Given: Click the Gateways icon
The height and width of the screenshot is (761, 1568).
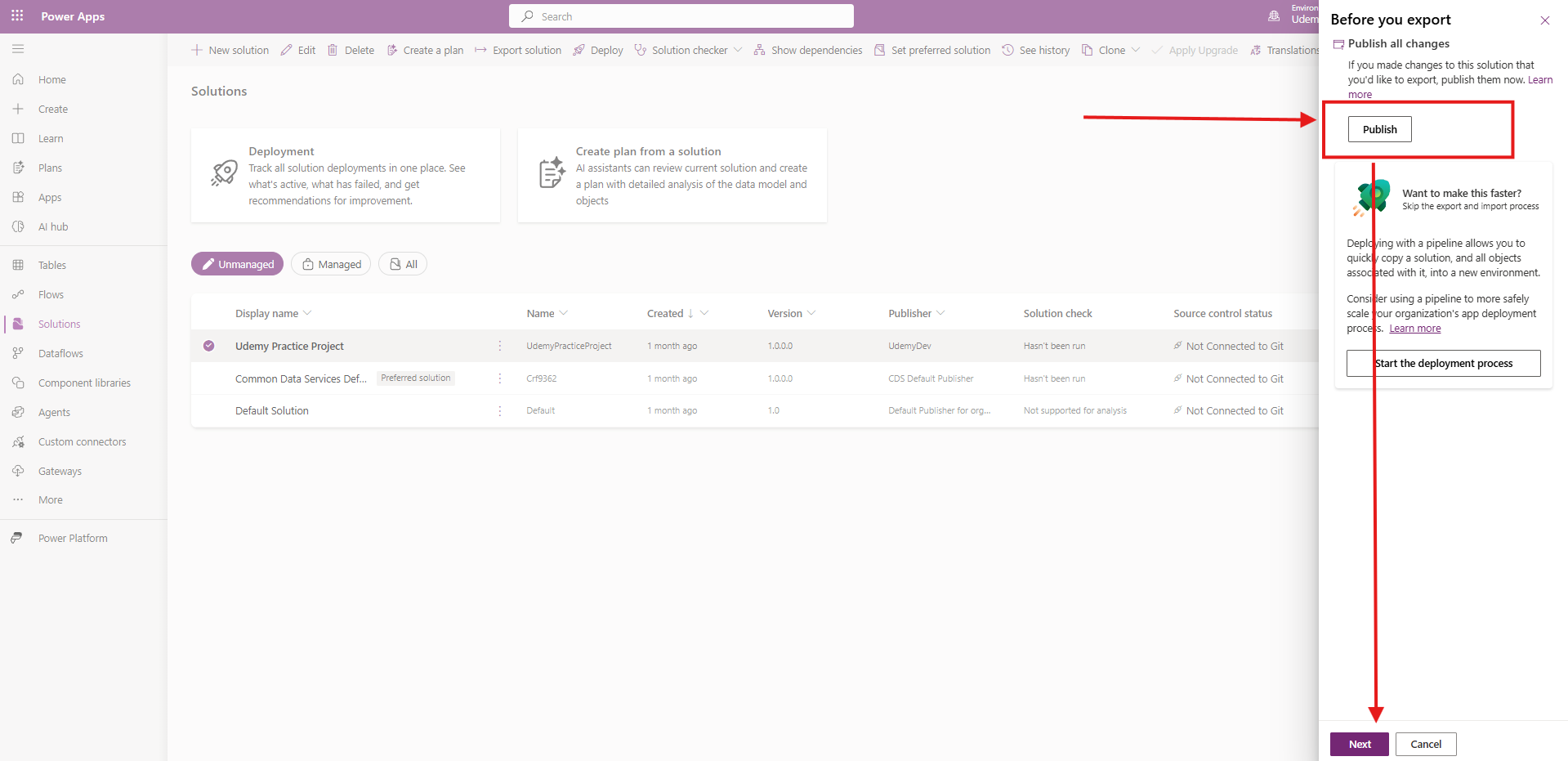Looking at the screenshot, I should (x=18, y=471).
